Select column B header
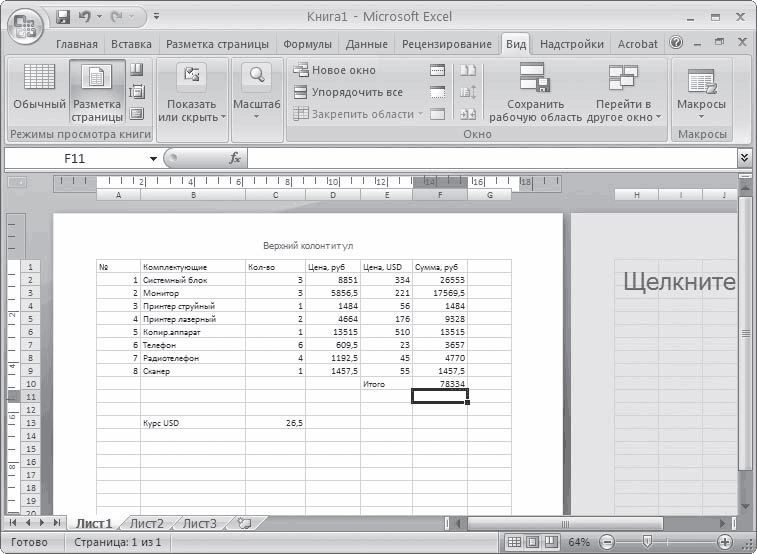Viewport: 757px width, 554px height. coord(193,195)
